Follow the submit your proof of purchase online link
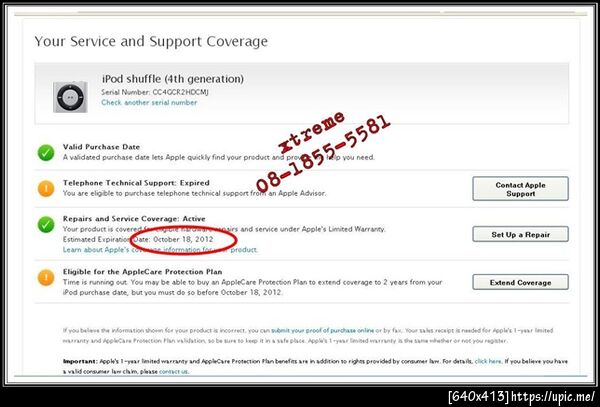The height and width of the screenshot is (407, 600). point(323,330)
